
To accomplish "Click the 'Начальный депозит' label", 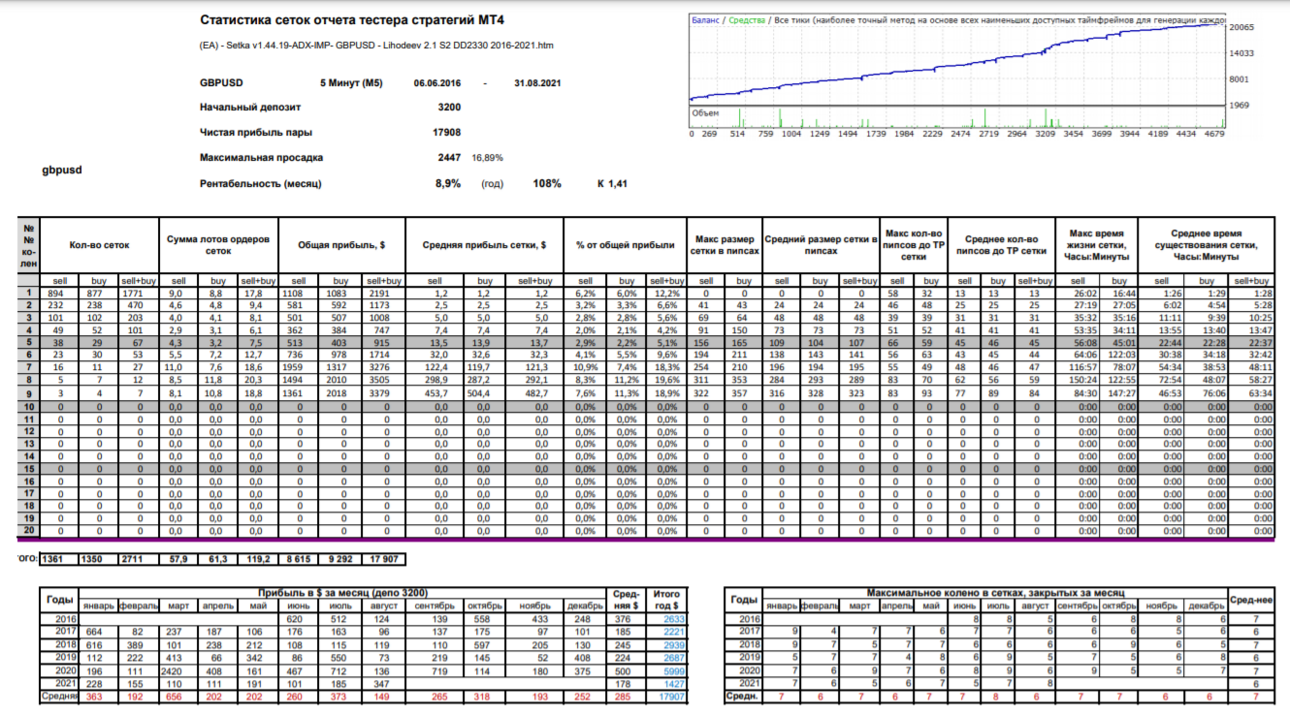I will click(251, 107).
